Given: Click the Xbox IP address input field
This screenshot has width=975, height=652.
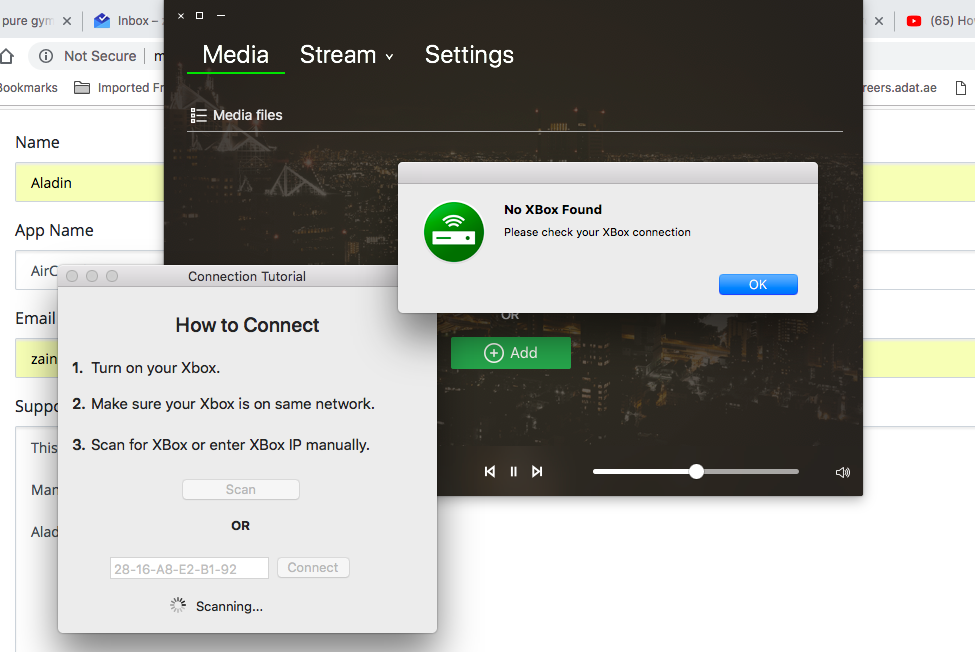Looking at the screenshot, I should [189, 568].
